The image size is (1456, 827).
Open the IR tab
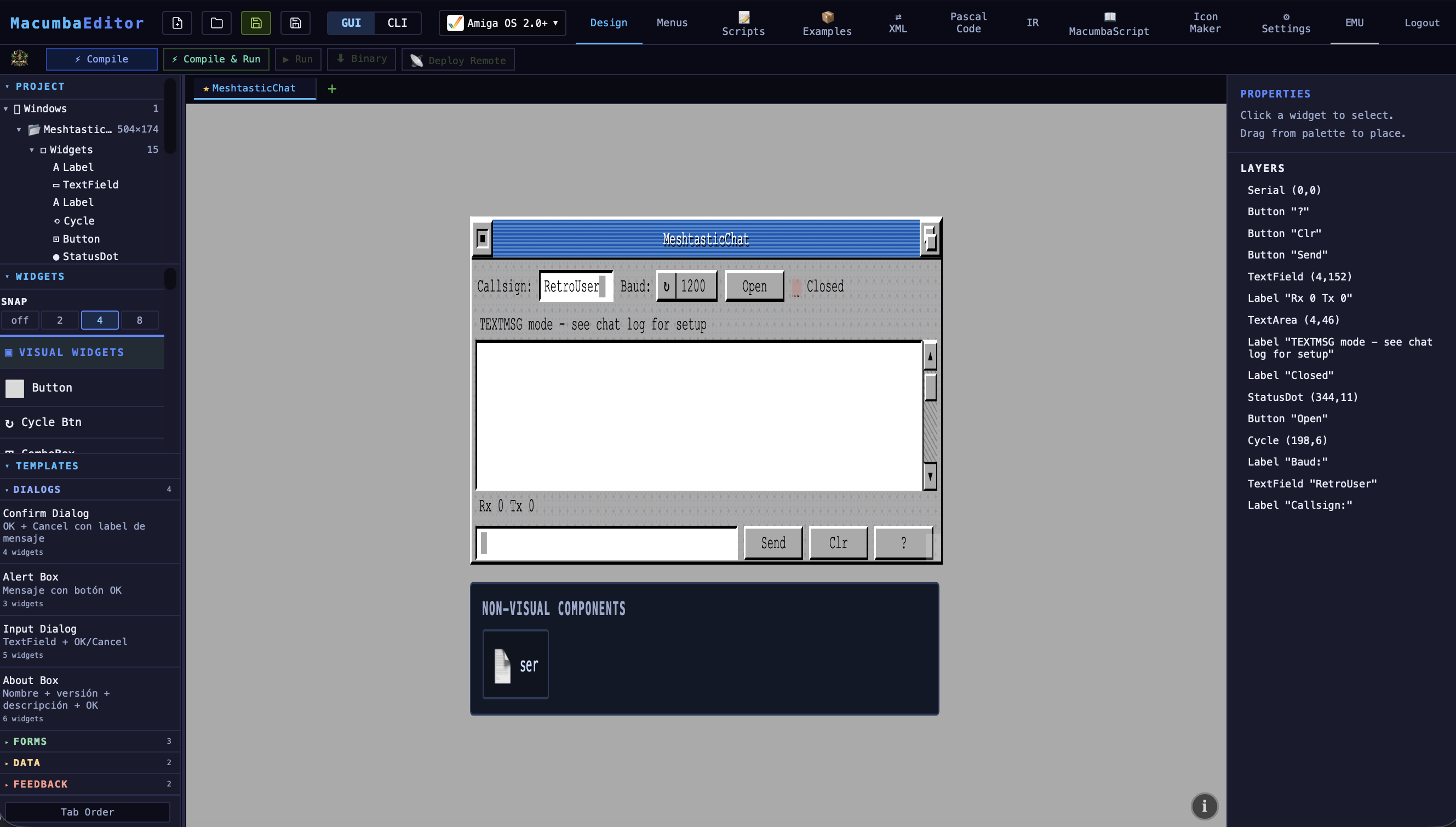[x=1032, y=22]
